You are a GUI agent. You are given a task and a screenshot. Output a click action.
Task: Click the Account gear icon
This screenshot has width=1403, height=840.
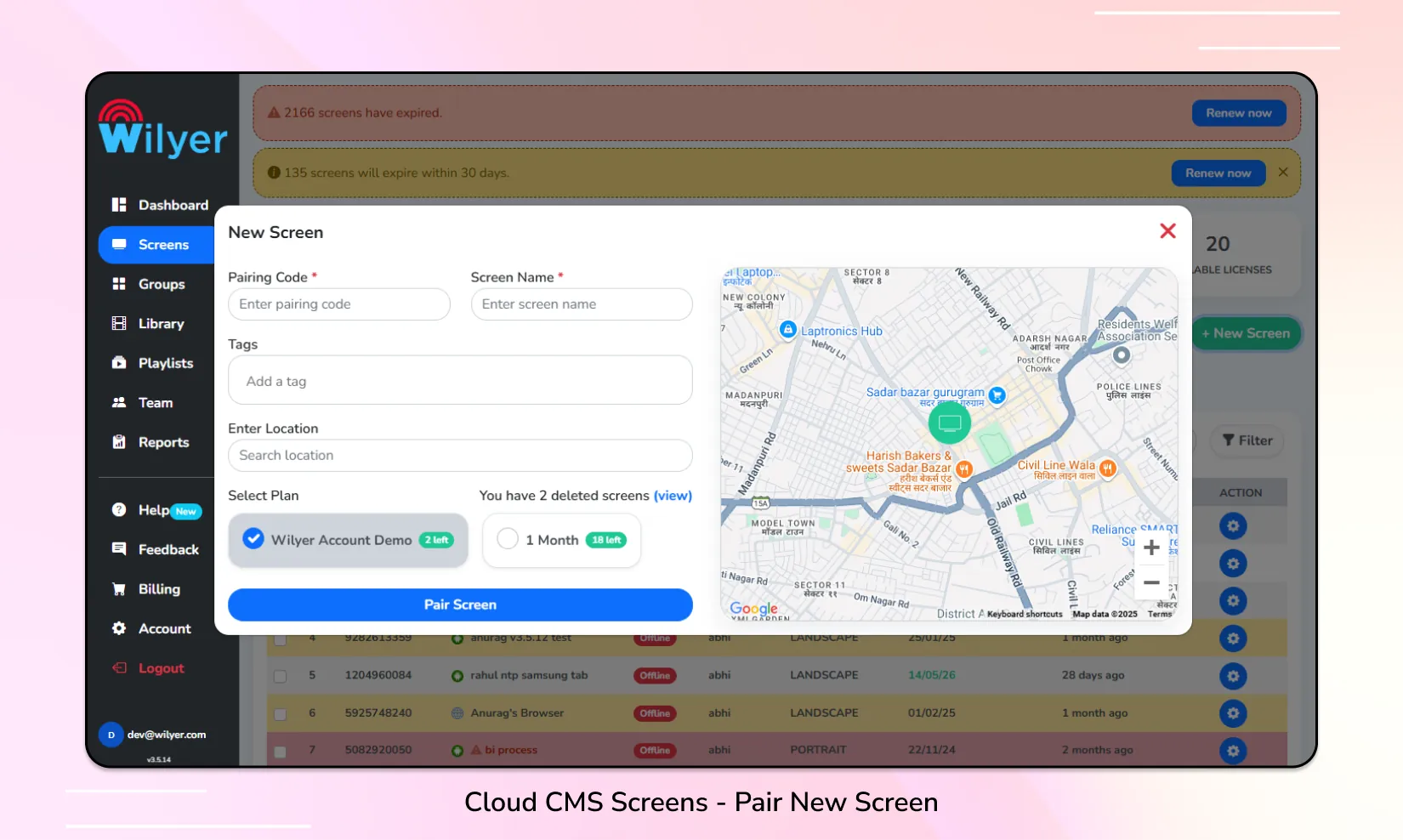pyautogui.click(x=119, y=628)
